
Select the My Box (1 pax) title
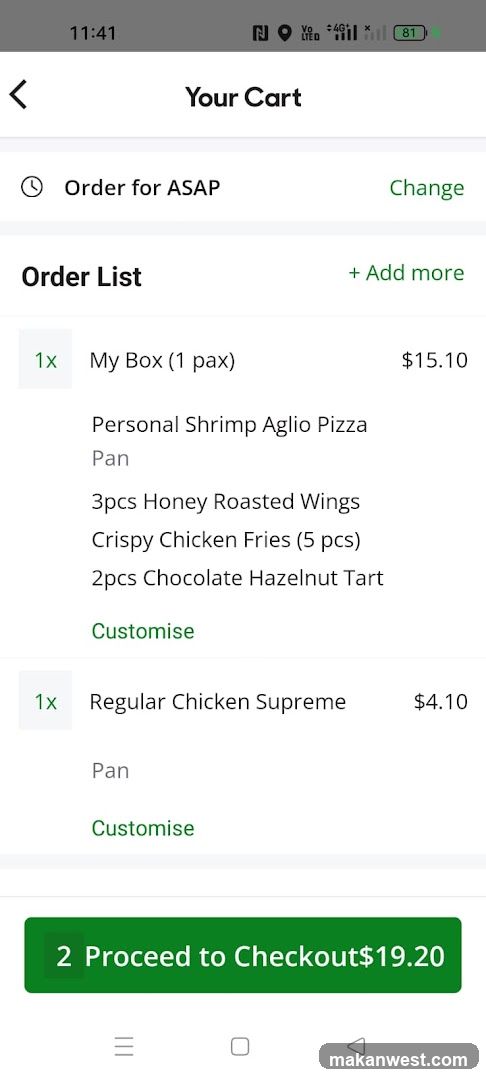tap(162, 360)
